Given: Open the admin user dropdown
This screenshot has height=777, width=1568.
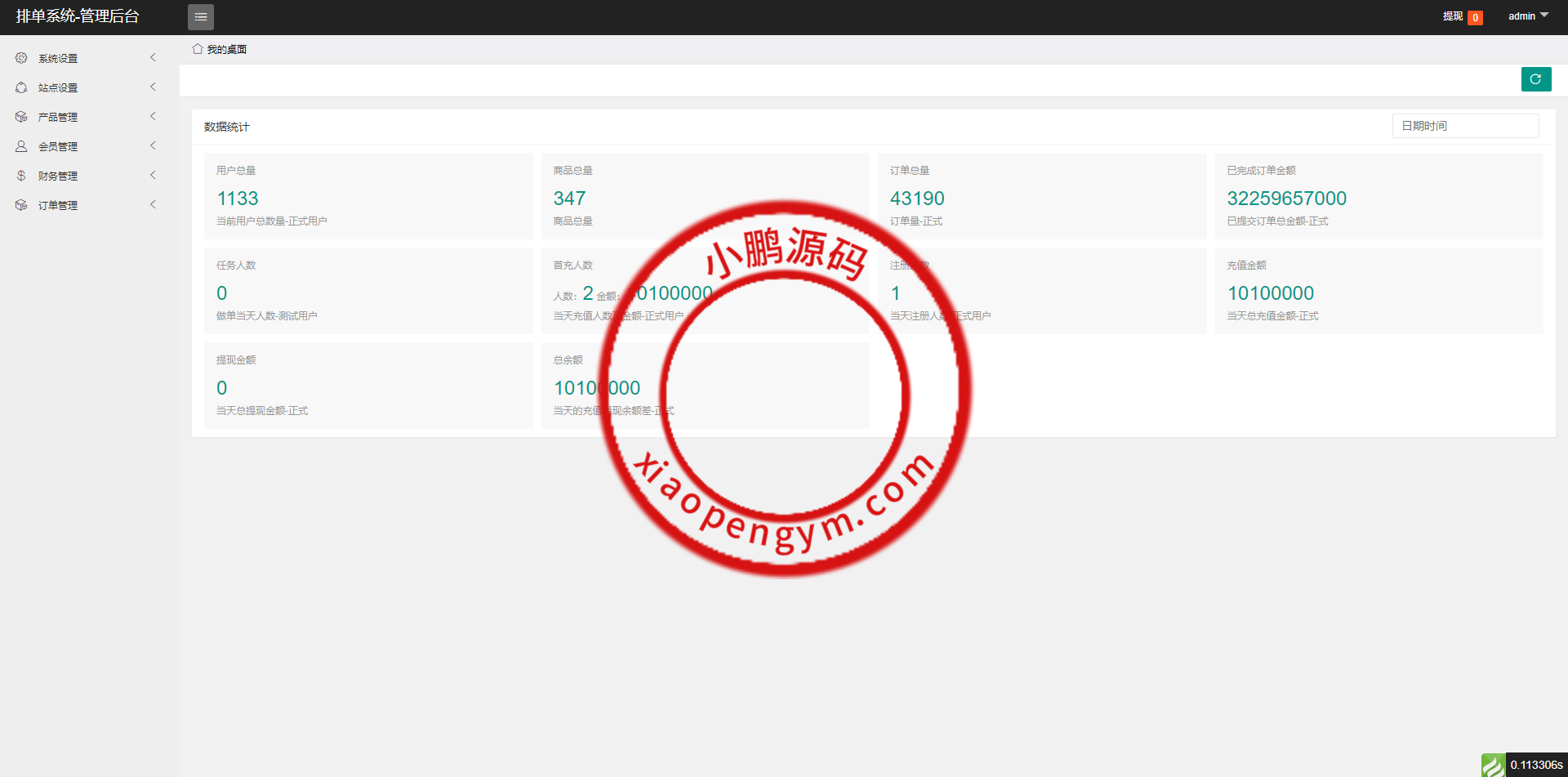Looking at the screenshot, I should [x=1527, y=16].
